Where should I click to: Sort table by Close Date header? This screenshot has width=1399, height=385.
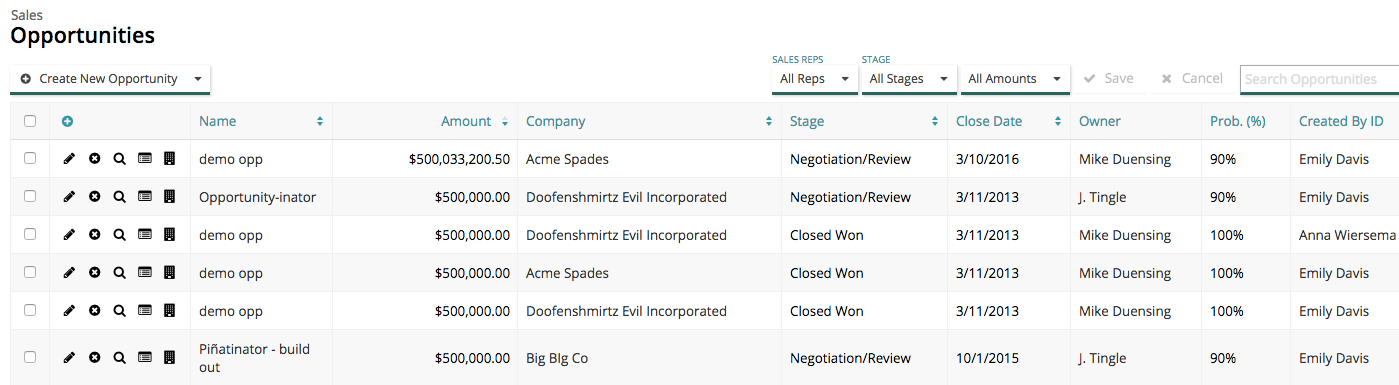pyautogui.click(x=1007, y=121)
